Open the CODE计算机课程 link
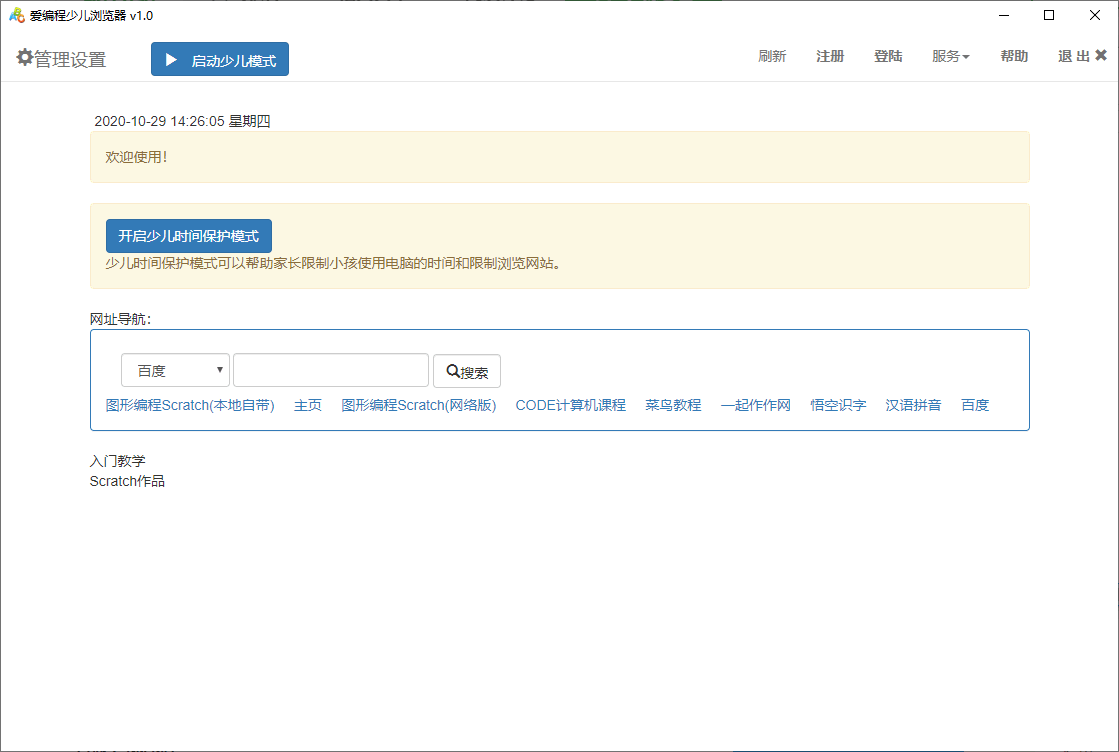Image resolution: width=1119 pixels, height=752 pixels. pos(570,405)
